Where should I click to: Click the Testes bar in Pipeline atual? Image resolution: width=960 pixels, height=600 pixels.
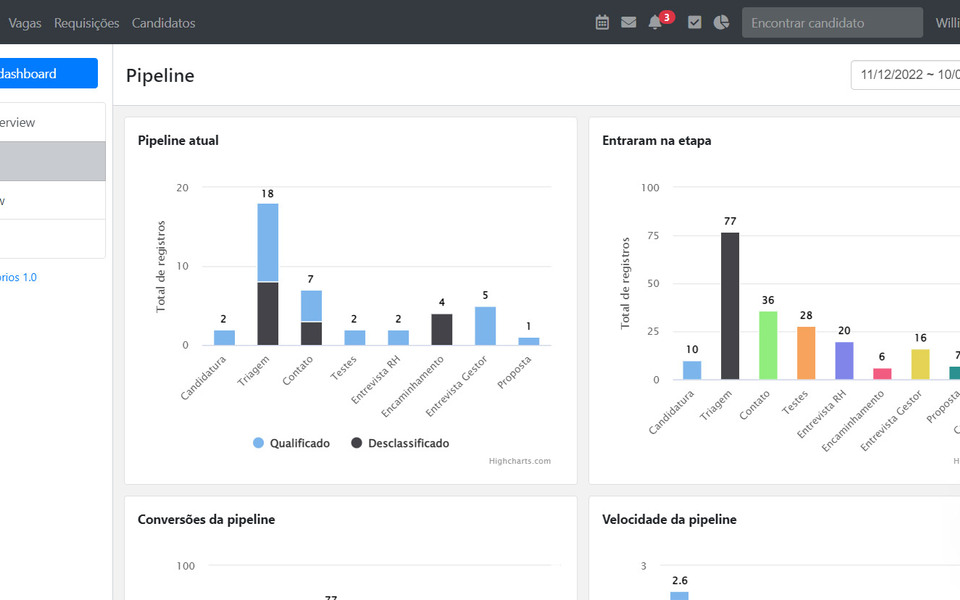point(354,337)
